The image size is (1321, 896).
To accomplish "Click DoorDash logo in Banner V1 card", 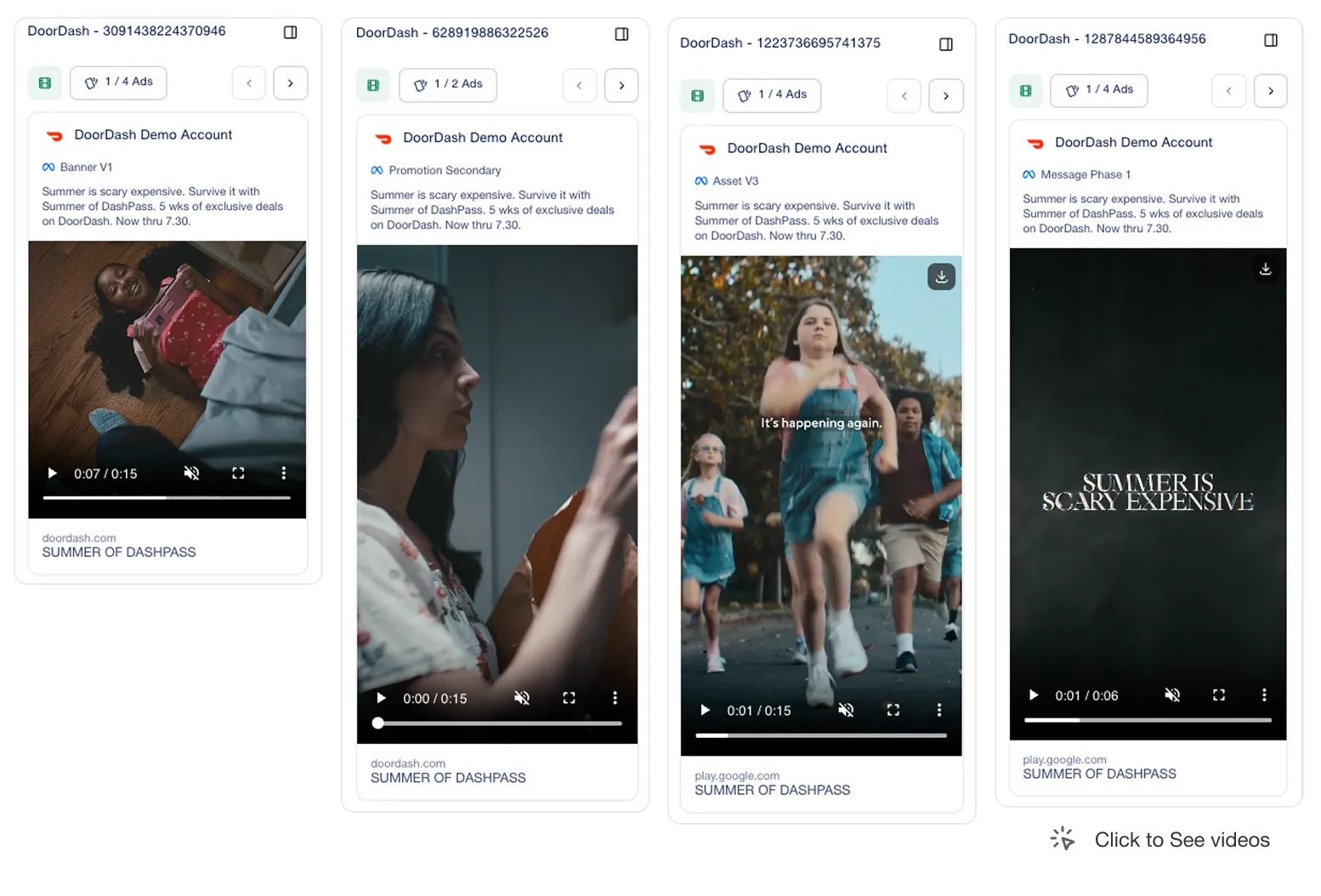I will [55, 136].
